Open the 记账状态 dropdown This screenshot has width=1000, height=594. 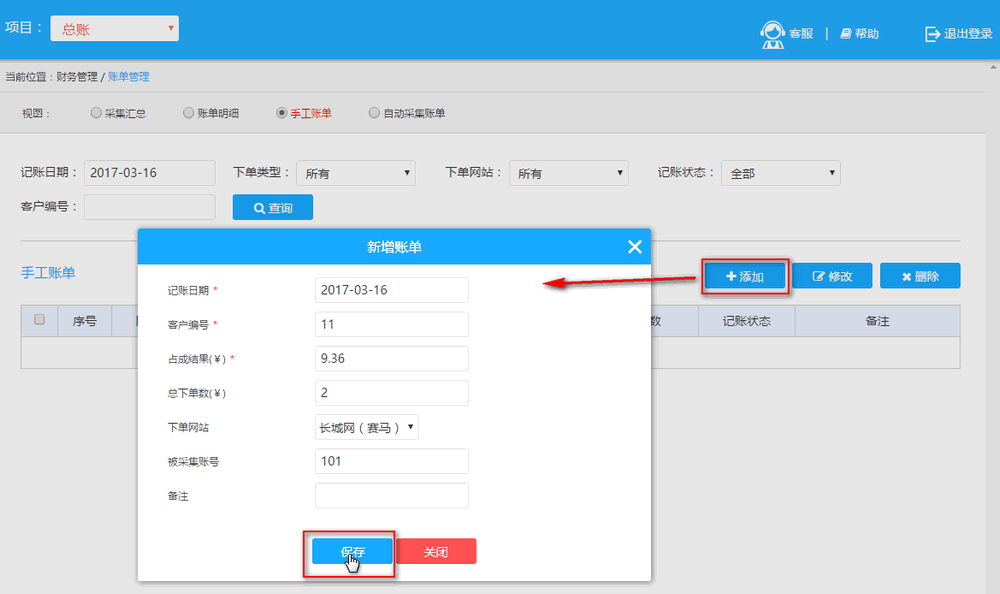coord(780,173)
